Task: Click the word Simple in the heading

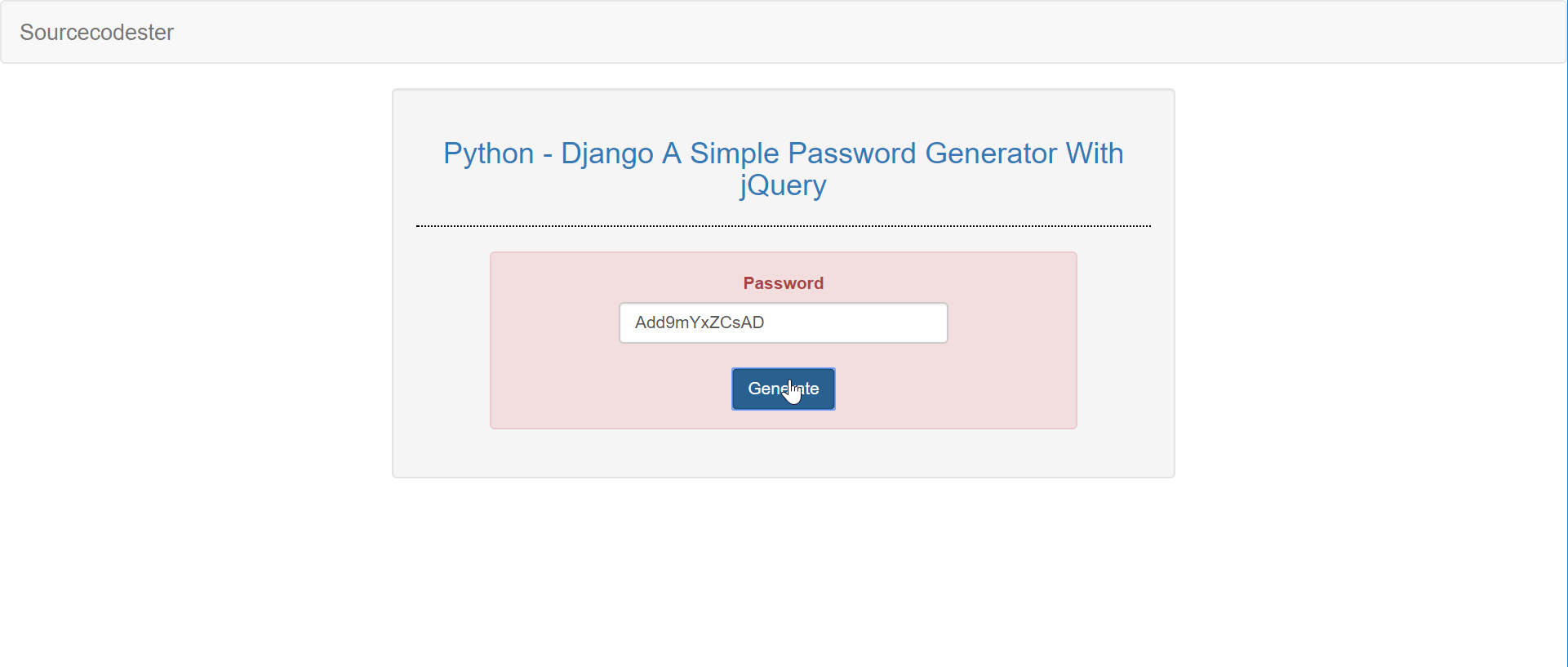Action: [734, 153]
